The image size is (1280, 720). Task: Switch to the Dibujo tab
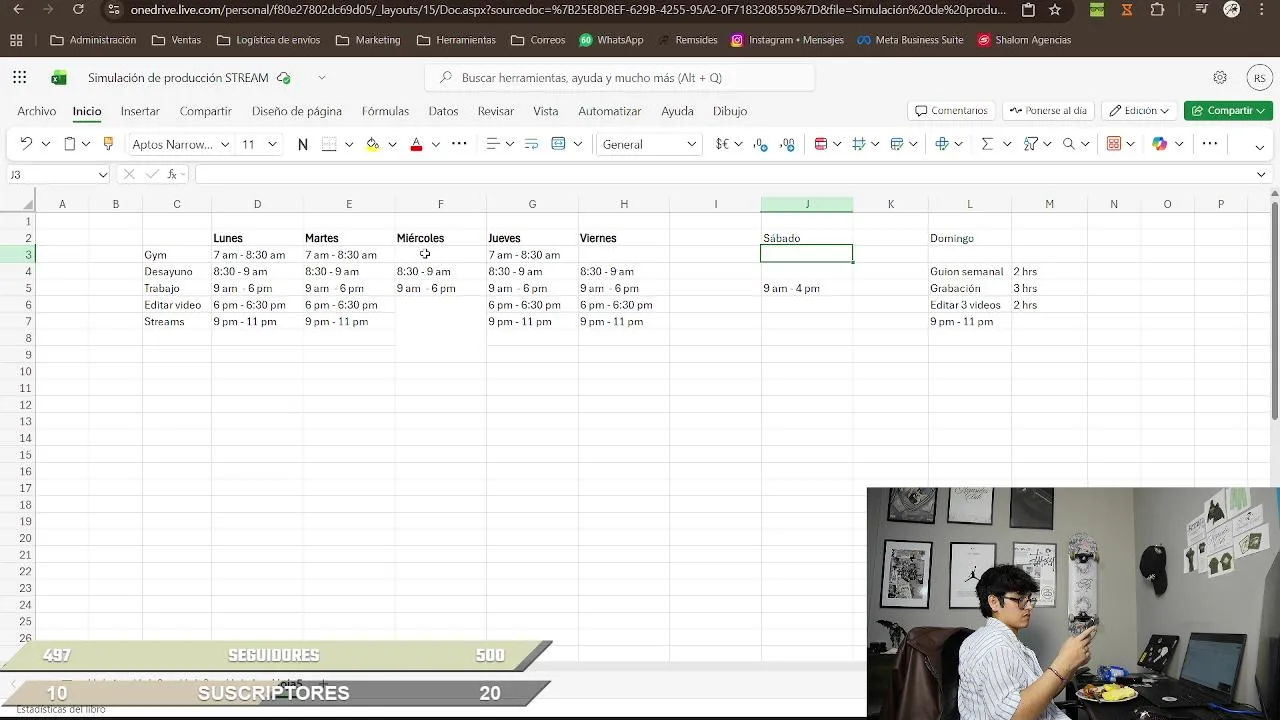click(x=730, y=111)
